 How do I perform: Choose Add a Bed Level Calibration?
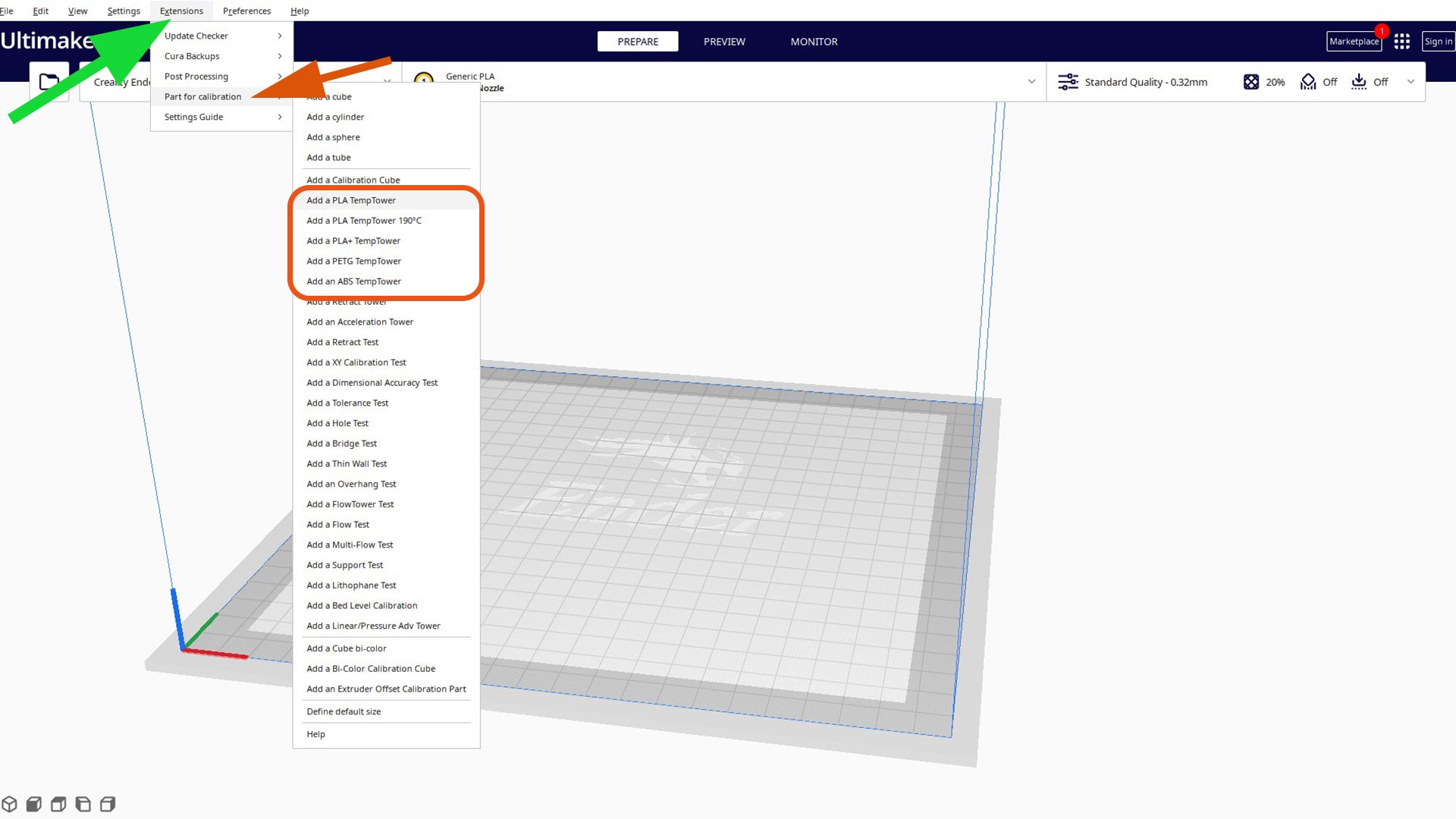pyautogui.click(x=386, y=606)
